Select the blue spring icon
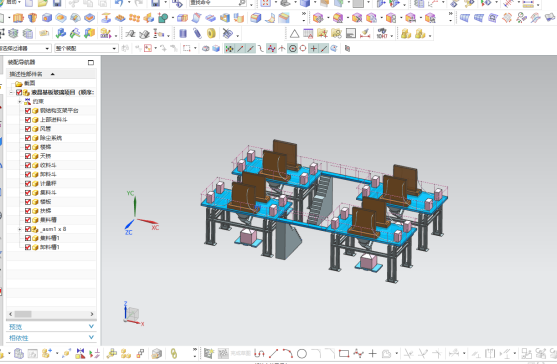 pos(197,34)
